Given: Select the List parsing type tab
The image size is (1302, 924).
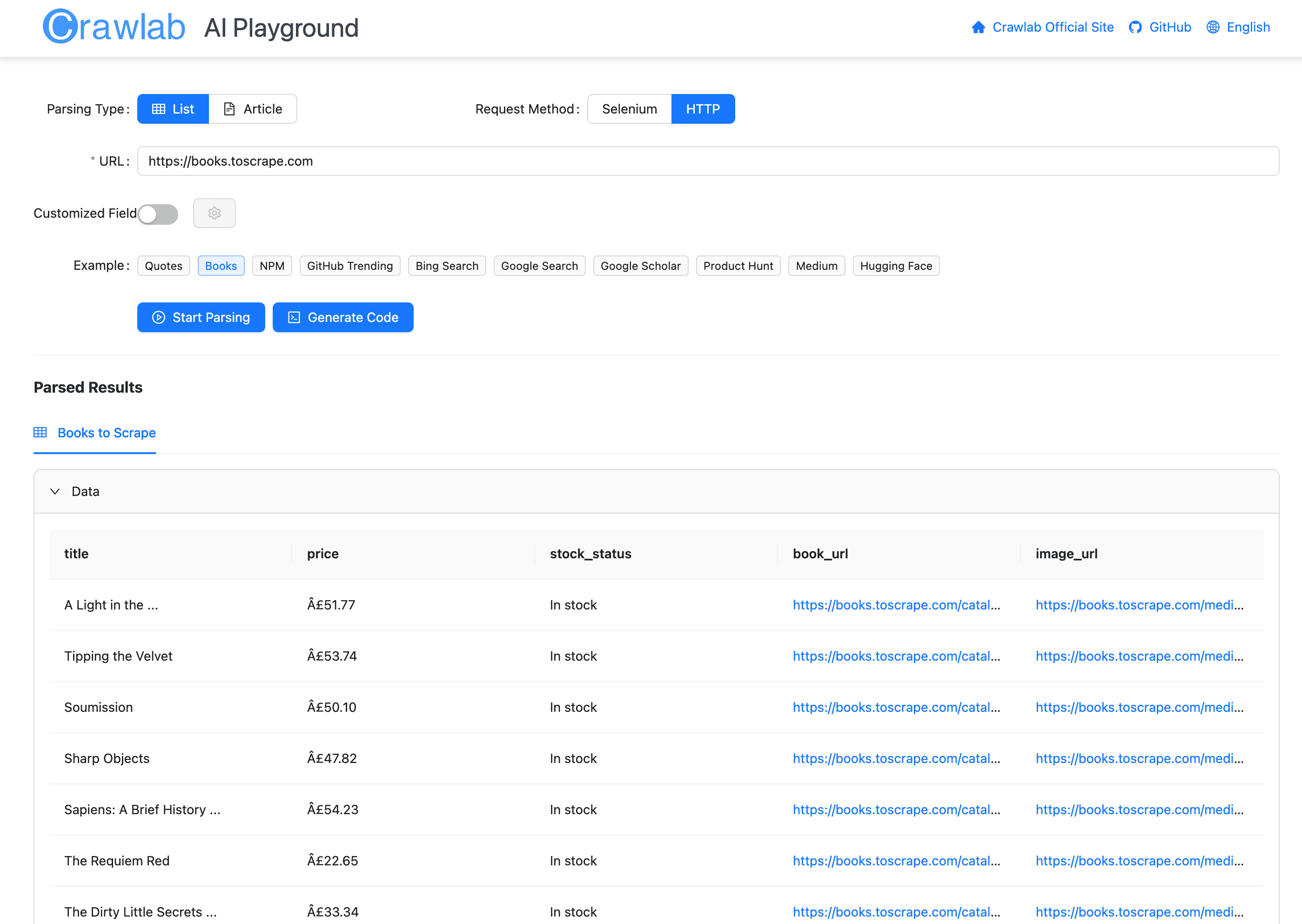Looking at the screenshot, I should pyautogui.click(x=173, y=109).
